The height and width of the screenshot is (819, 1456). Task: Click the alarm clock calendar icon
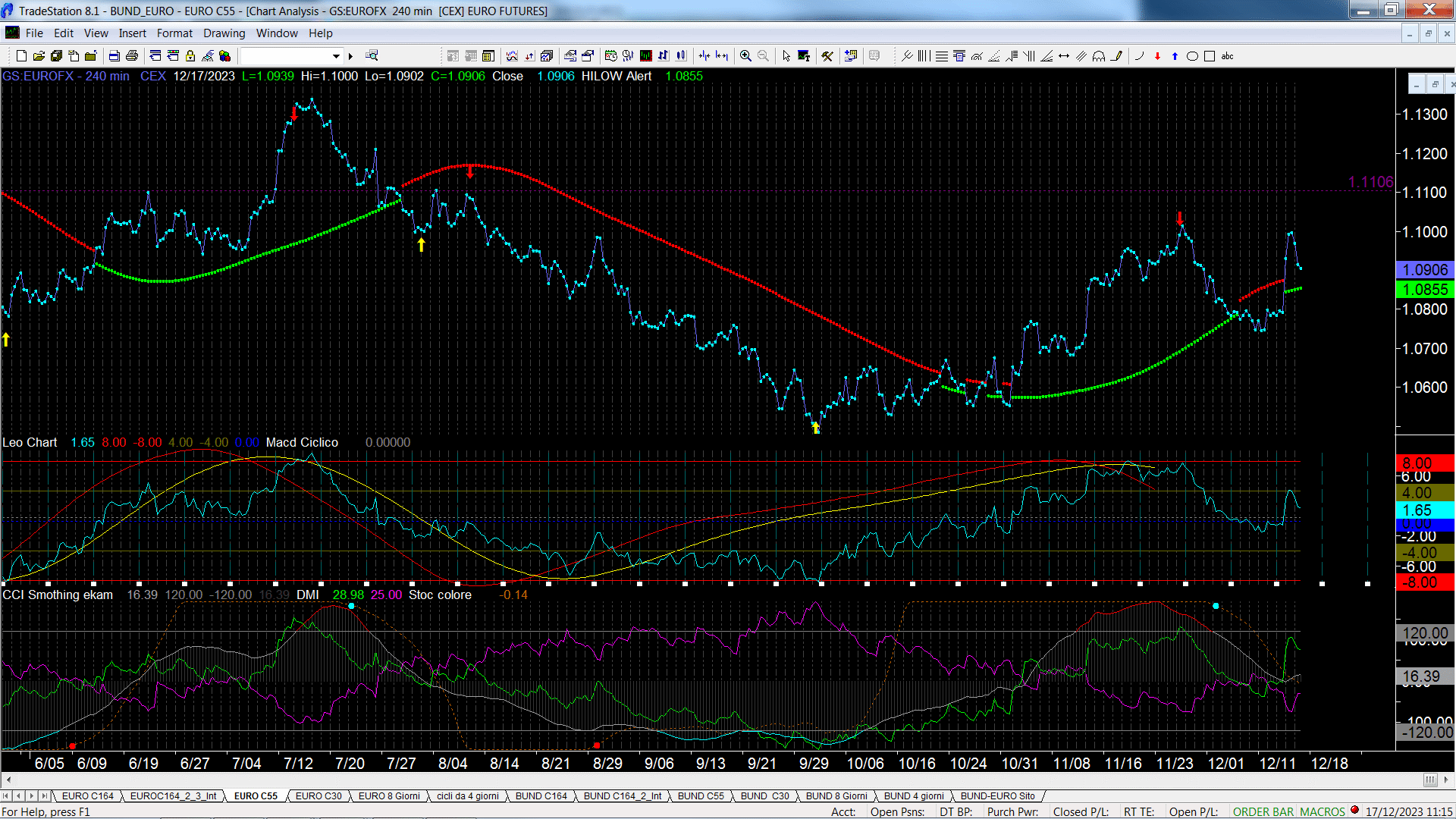click(x=610, y=56)
